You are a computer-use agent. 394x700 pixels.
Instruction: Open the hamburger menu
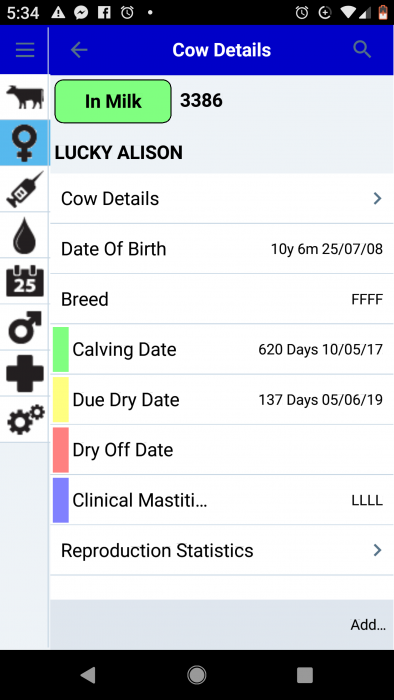25,50
